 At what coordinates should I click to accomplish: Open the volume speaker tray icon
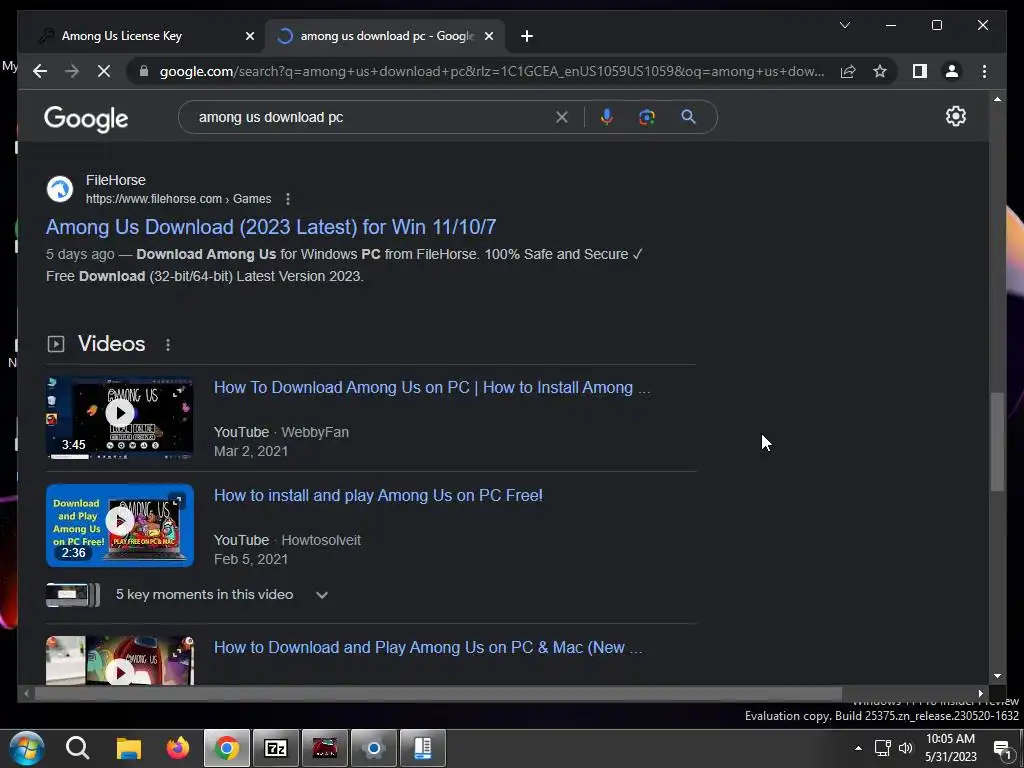906,748
